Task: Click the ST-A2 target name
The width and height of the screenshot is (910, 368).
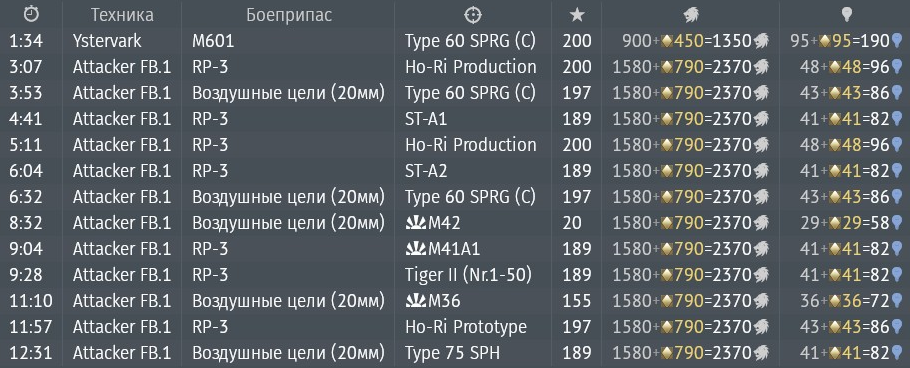Action: click(426, 171)
